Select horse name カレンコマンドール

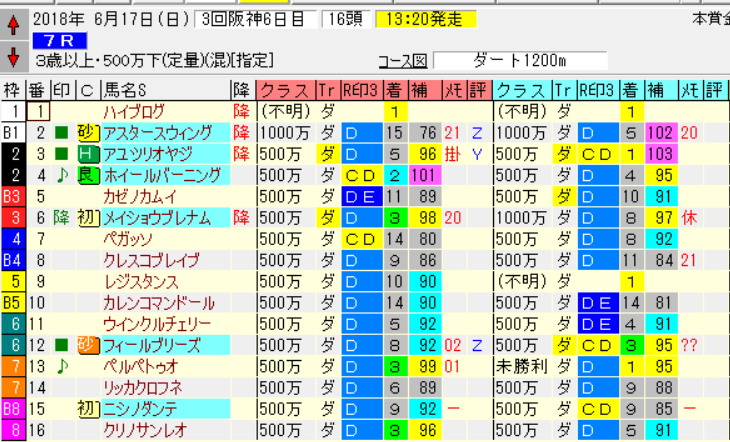tap(158, 303)
